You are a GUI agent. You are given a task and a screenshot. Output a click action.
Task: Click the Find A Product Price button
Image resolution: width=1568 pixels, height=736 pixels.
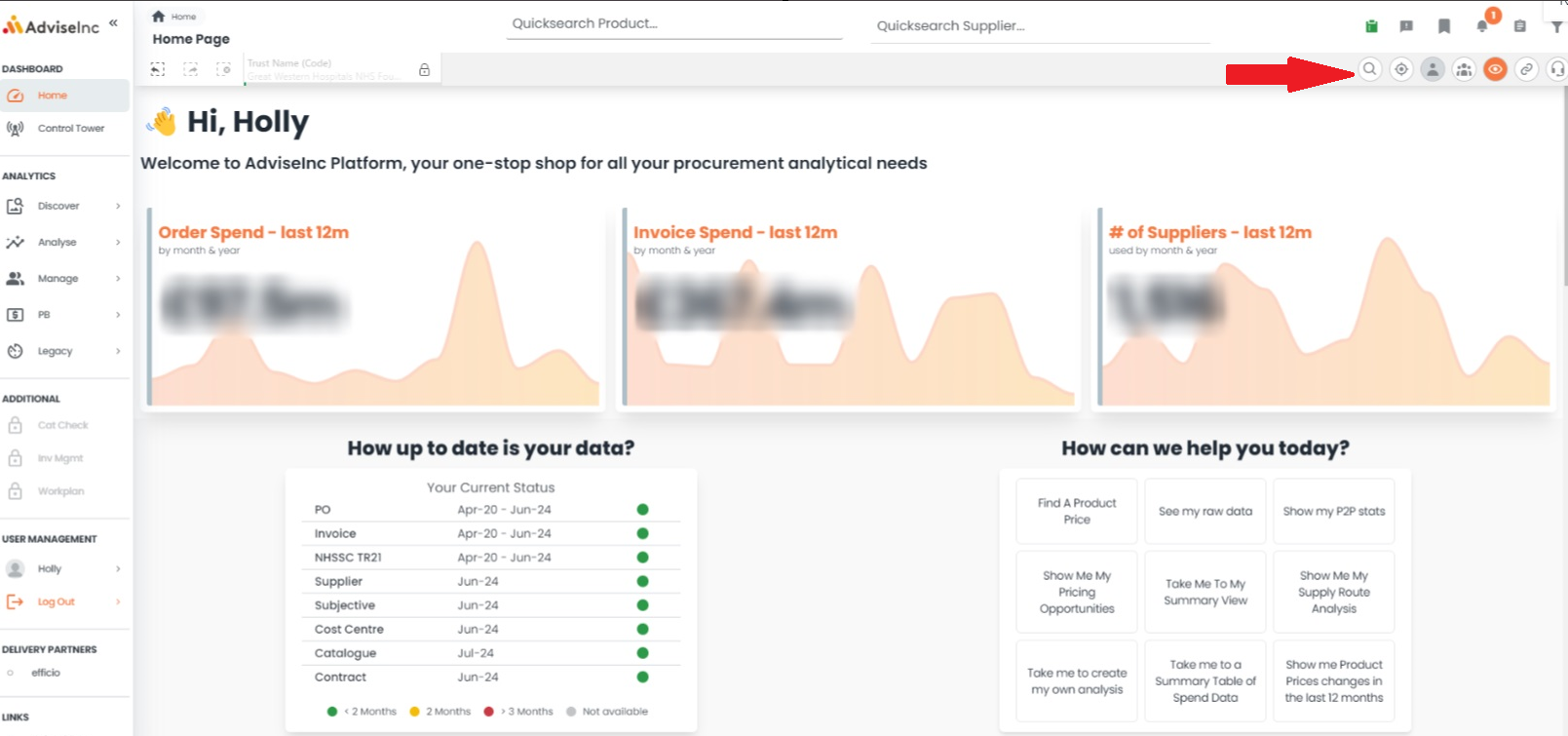pos(1077,511)
